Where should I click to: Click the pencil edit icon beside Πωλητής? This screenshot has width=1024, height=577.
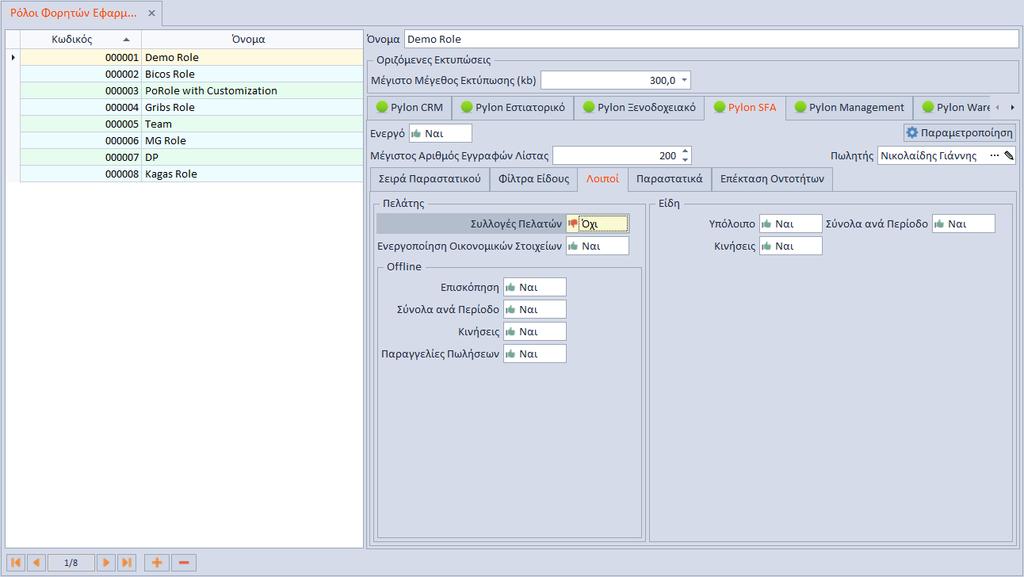pyautogui.click(x=1009, y=155)
